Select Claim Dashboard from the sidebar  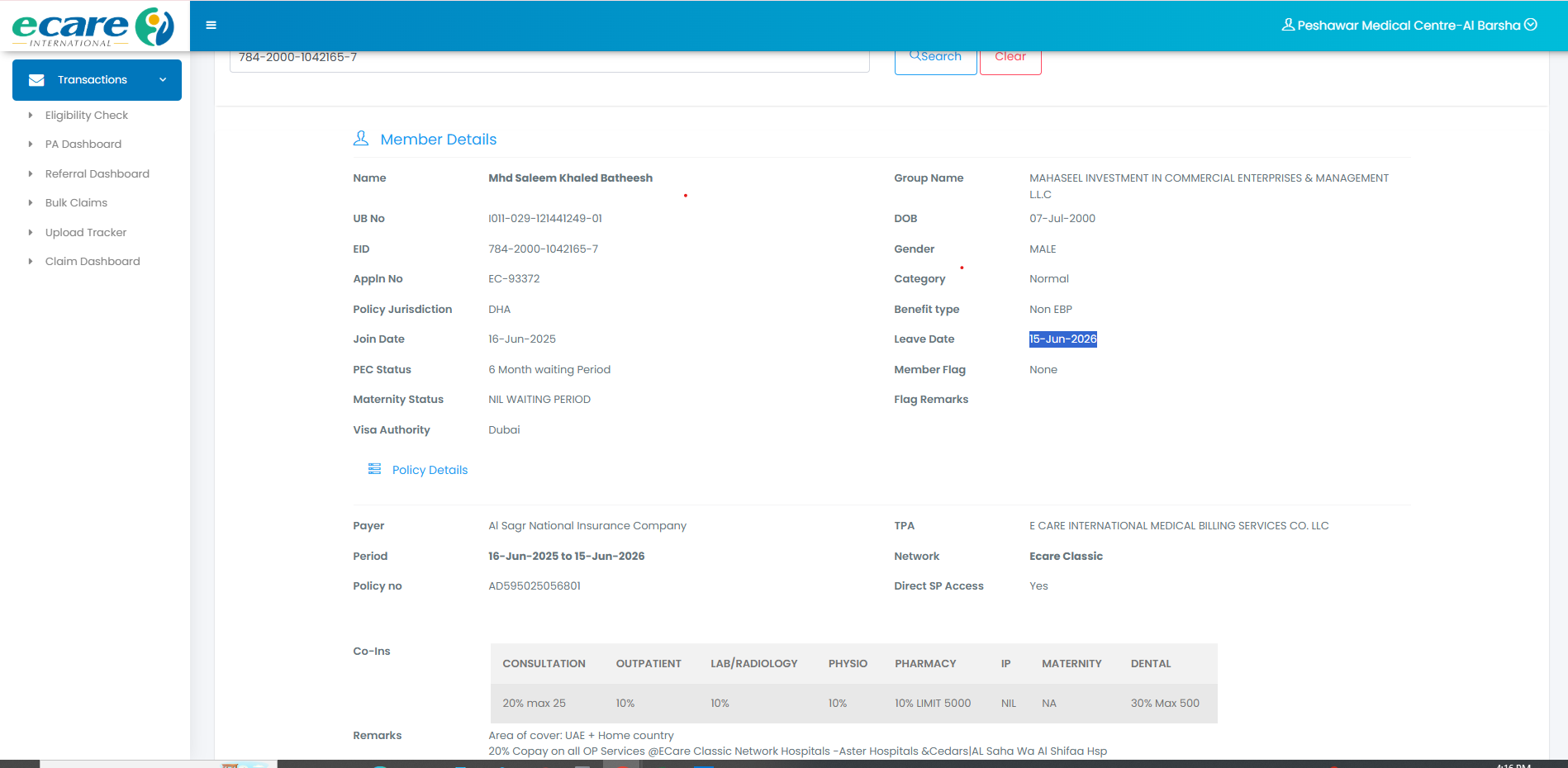point(93,262)
